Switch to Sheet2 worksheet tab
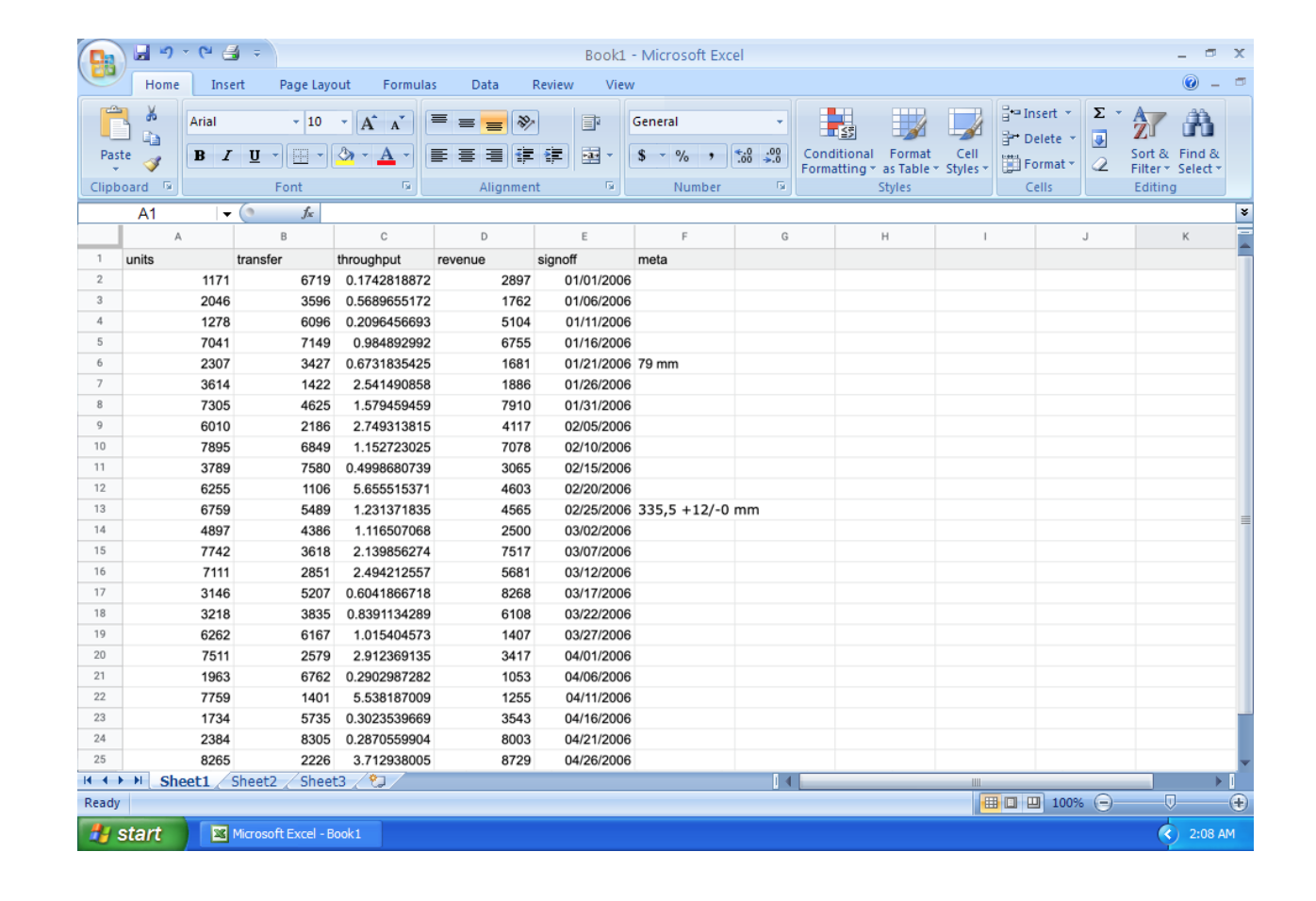Image resolution: width=1316 pixels, height=901 pixels. (x=254, y=781)
